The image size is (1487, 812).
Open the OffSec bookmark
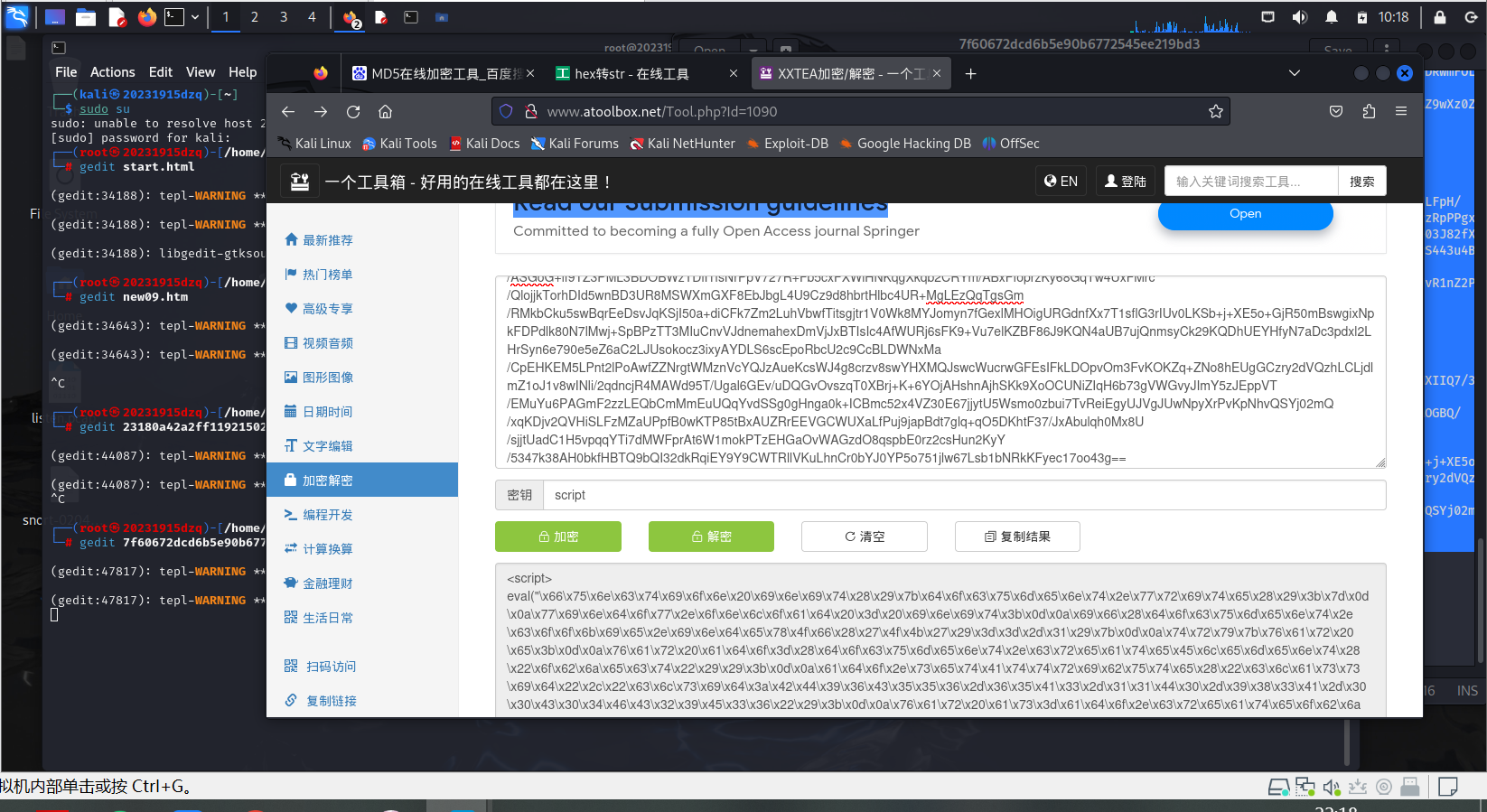pos(1011,144)
